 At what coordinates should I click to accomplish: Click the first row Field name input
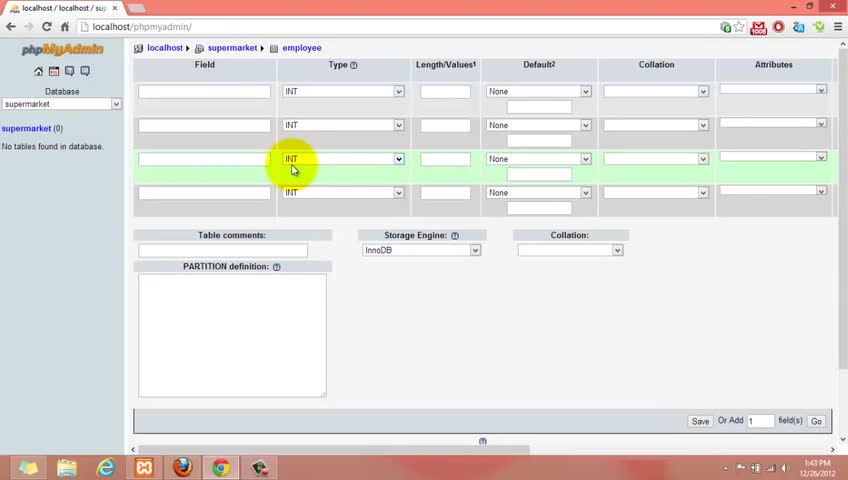[x=204, y=92]
